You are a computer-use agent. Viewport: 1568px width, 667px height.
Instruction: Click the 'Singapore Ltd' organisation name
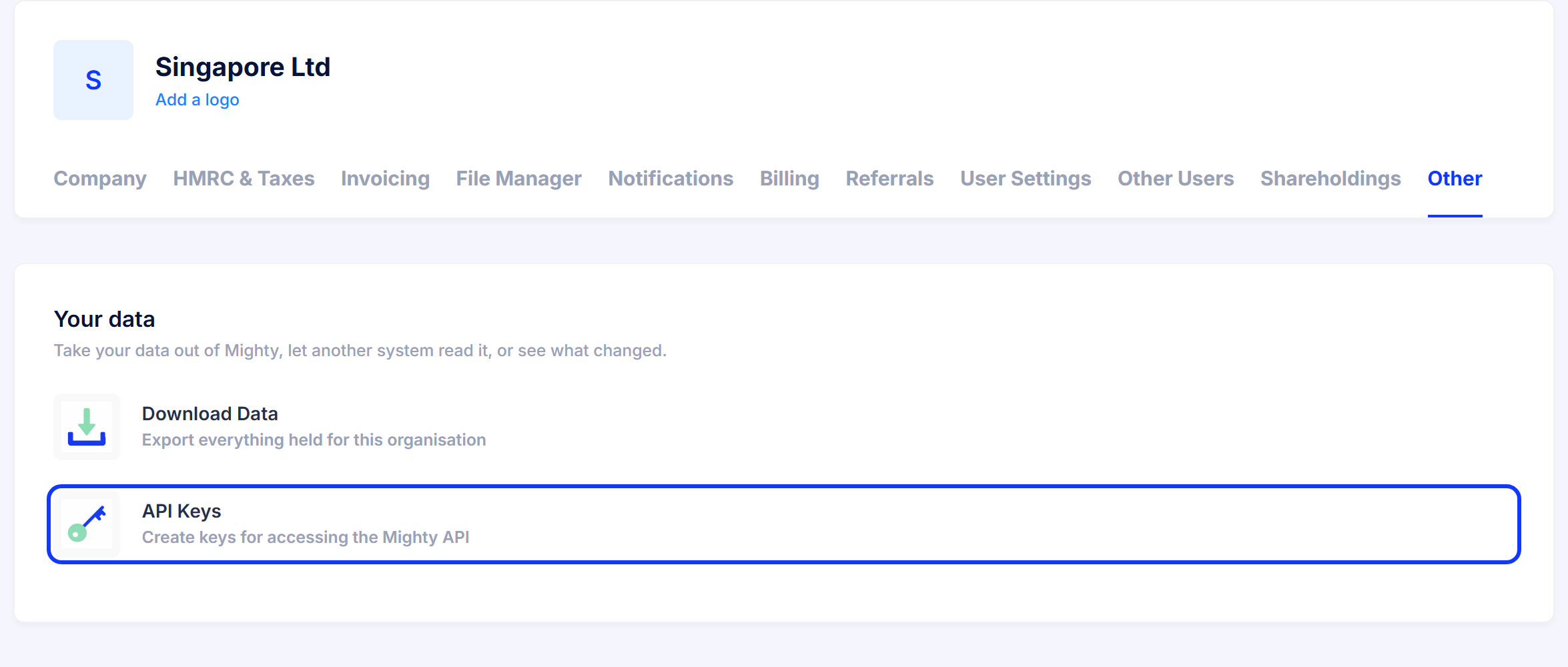[243, 67]
